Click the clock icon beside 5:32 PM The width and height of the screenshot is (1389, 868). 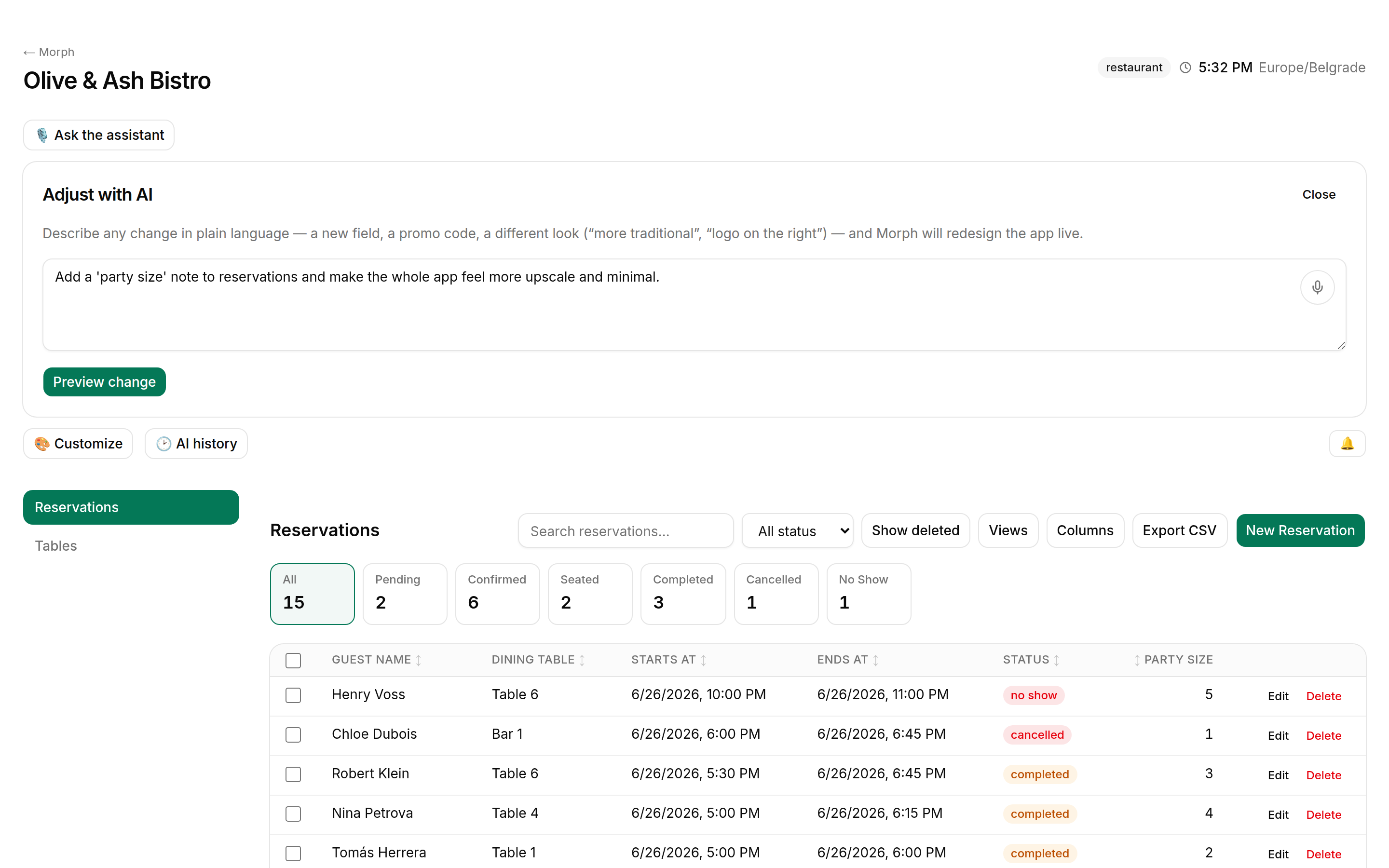(x=1185, y=68)
